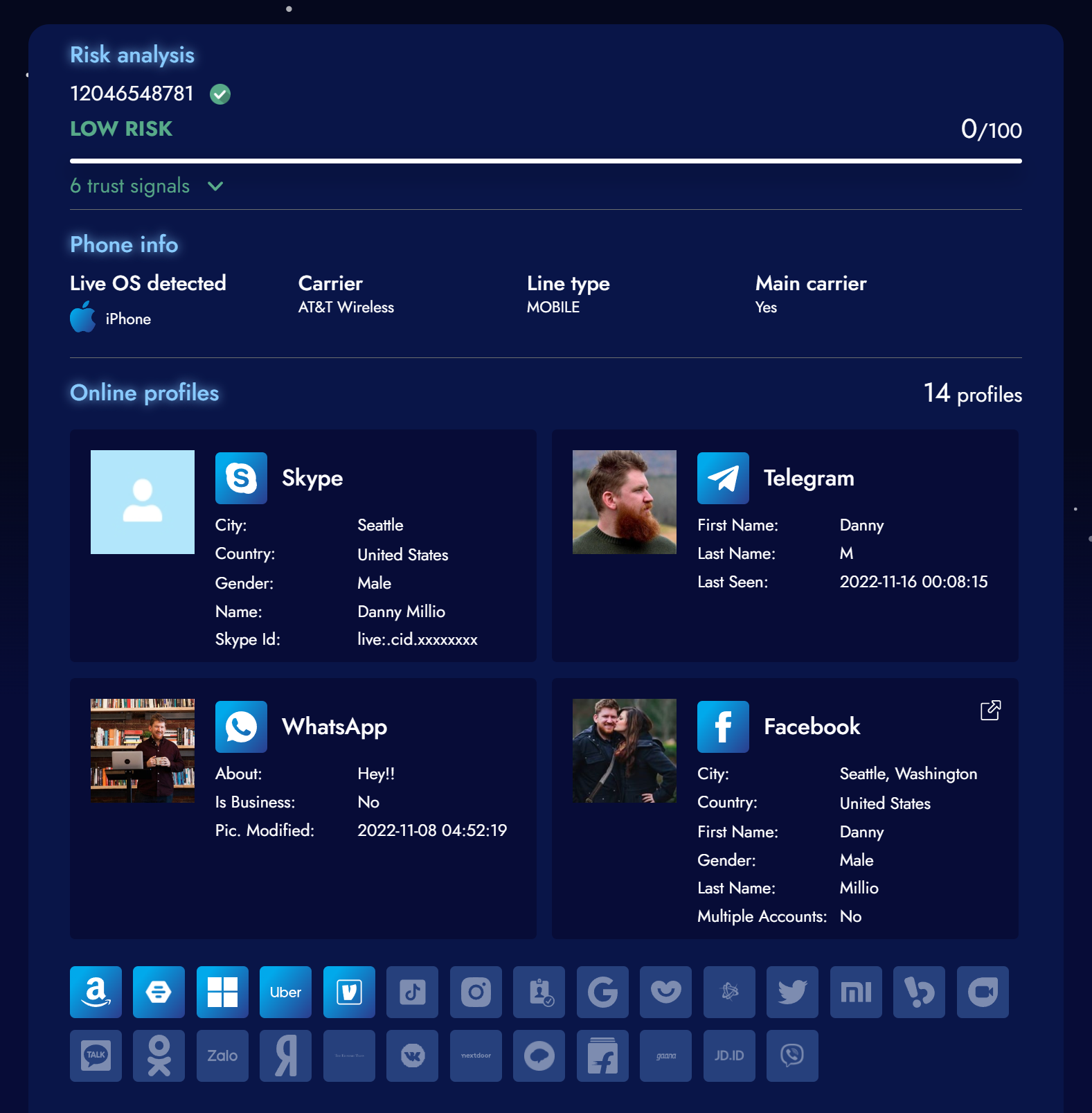
Task: Click the Facebook logo icon
Action: coord(723,727)
